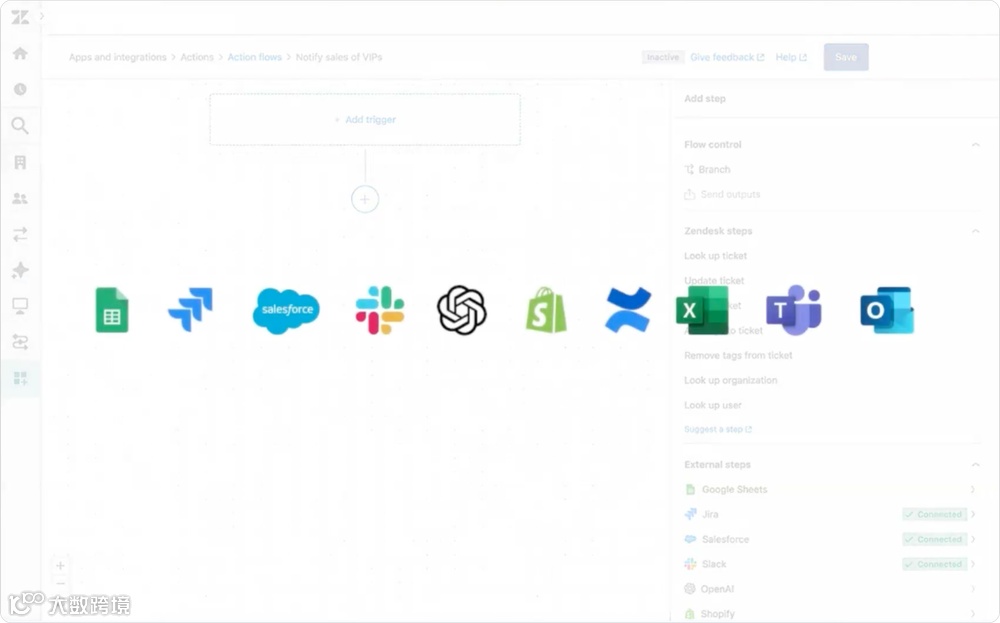Click the large Outlook logo
This screenshot has height=623, width=1000.
point(886,310)
